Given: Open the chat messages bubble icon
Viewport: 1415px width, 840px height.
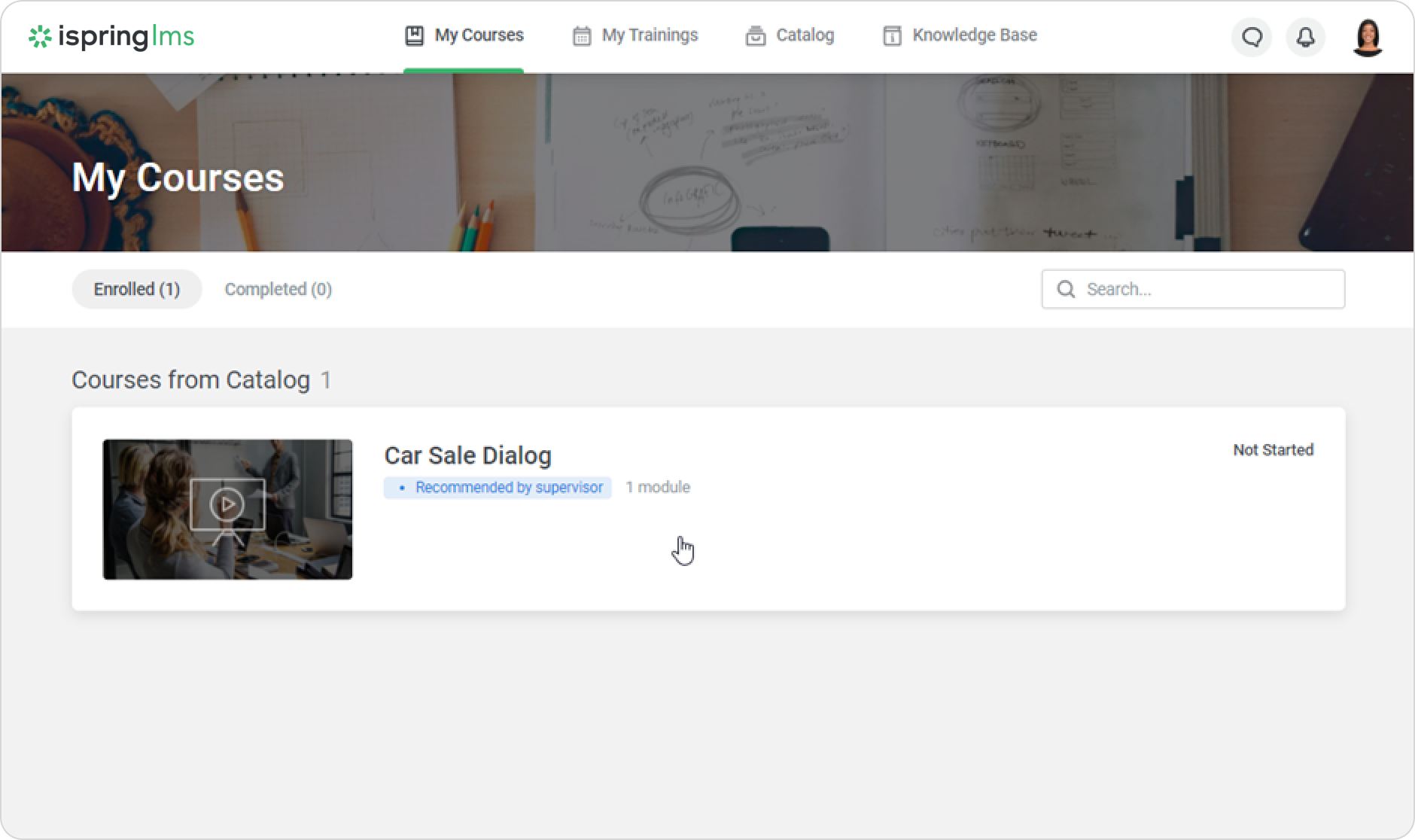Looking at the screenshot, I should tap(1252, 37).
